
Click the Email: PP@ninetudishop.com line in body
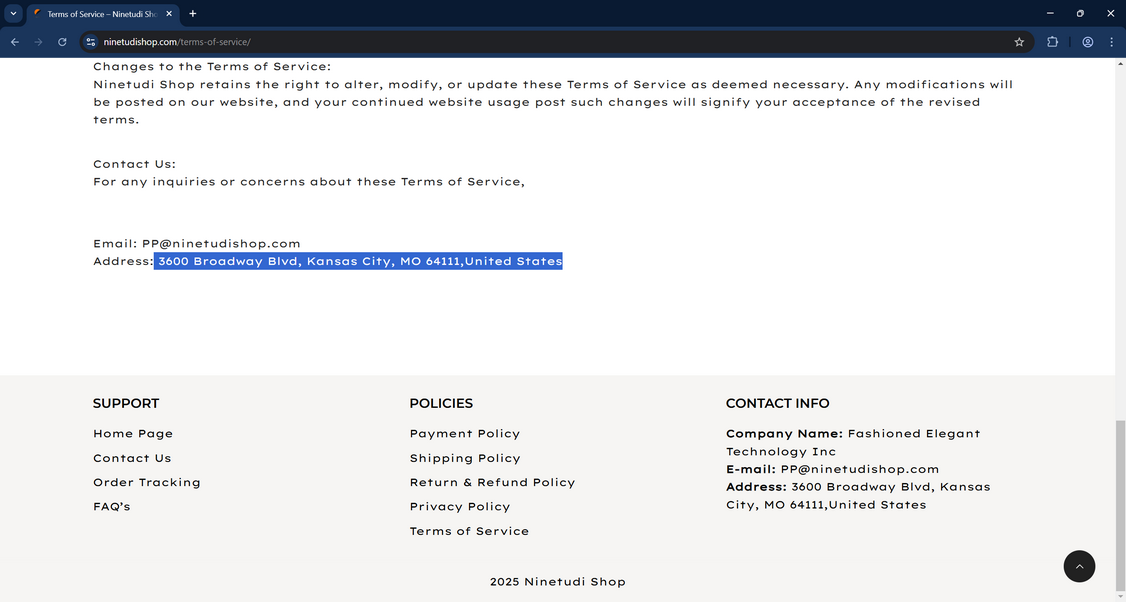197,244
